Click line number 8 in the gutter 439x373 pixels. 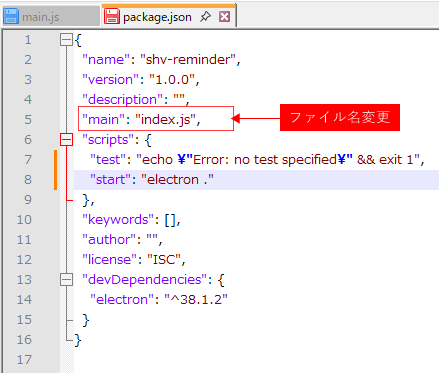(28, 180)
